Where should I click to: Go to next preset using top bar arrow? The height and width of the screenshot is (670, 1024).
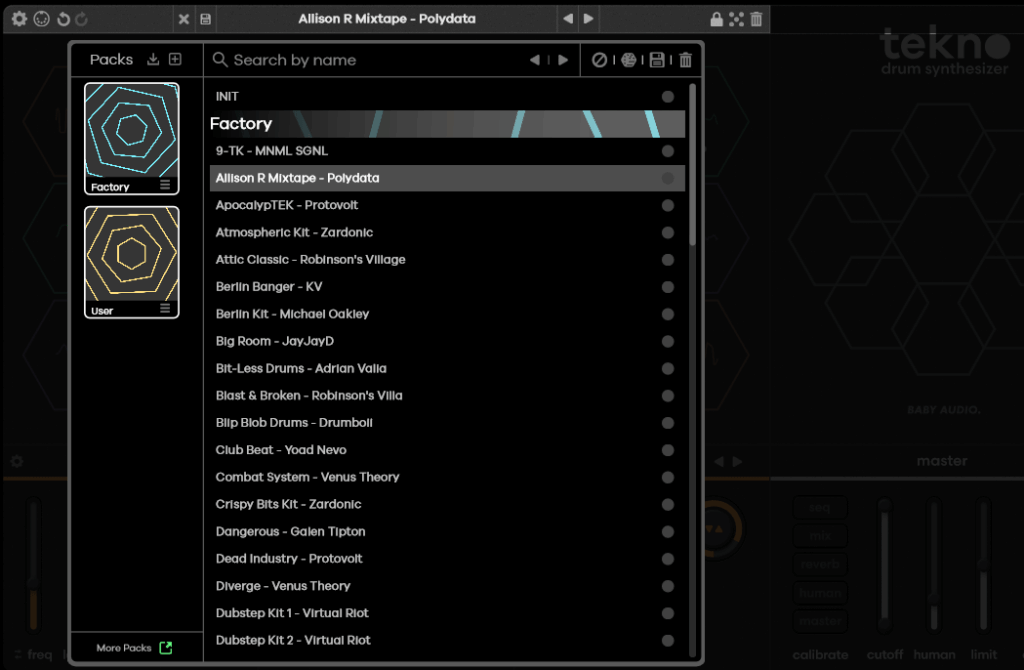[x=588, y=19]
